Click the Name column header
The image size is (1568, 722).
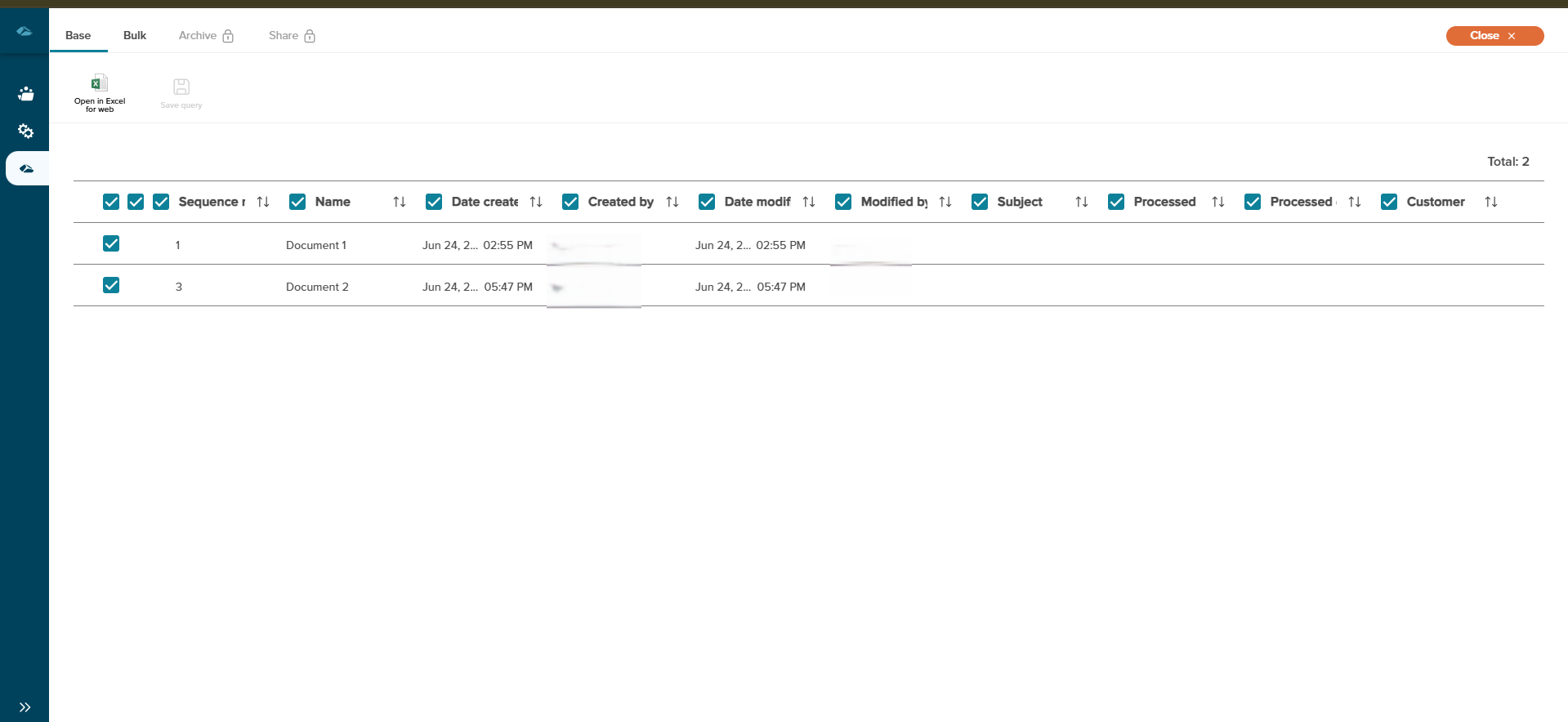pyautogui.click(x=333, y=202)
